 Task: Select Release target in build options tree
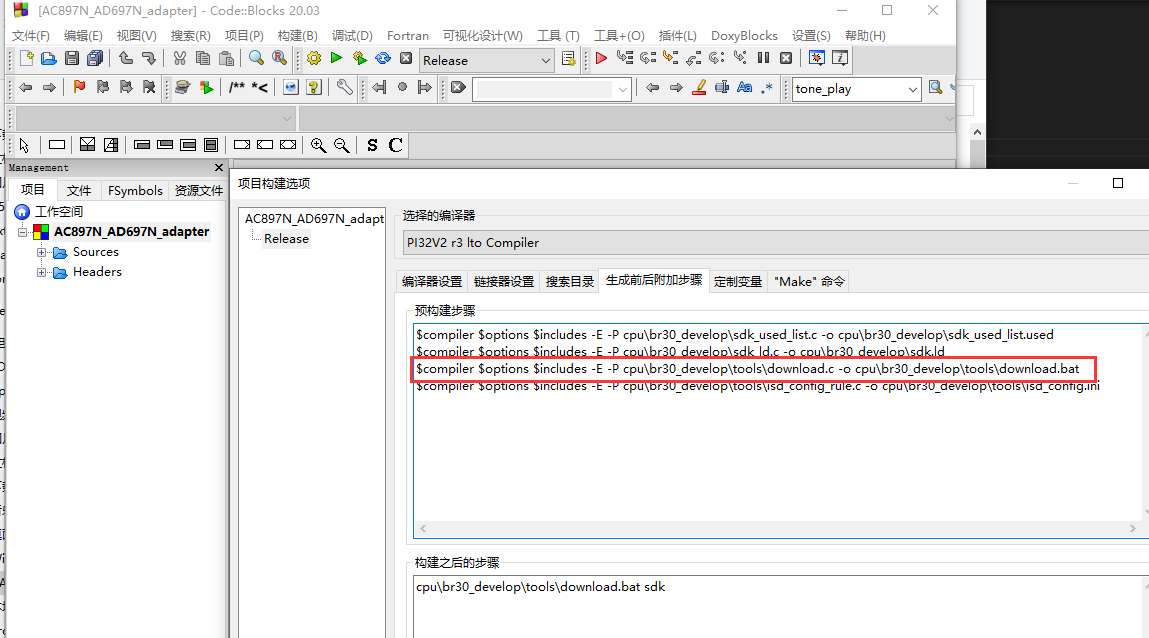click(287, 239)
